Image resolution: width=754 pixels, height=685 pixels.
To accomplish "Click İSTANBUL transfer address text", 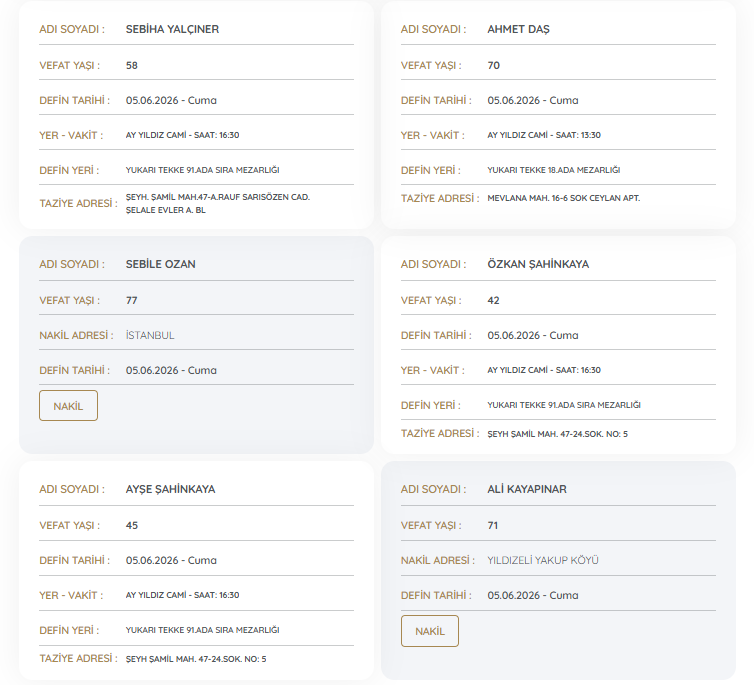I will [x=150, y=335].
